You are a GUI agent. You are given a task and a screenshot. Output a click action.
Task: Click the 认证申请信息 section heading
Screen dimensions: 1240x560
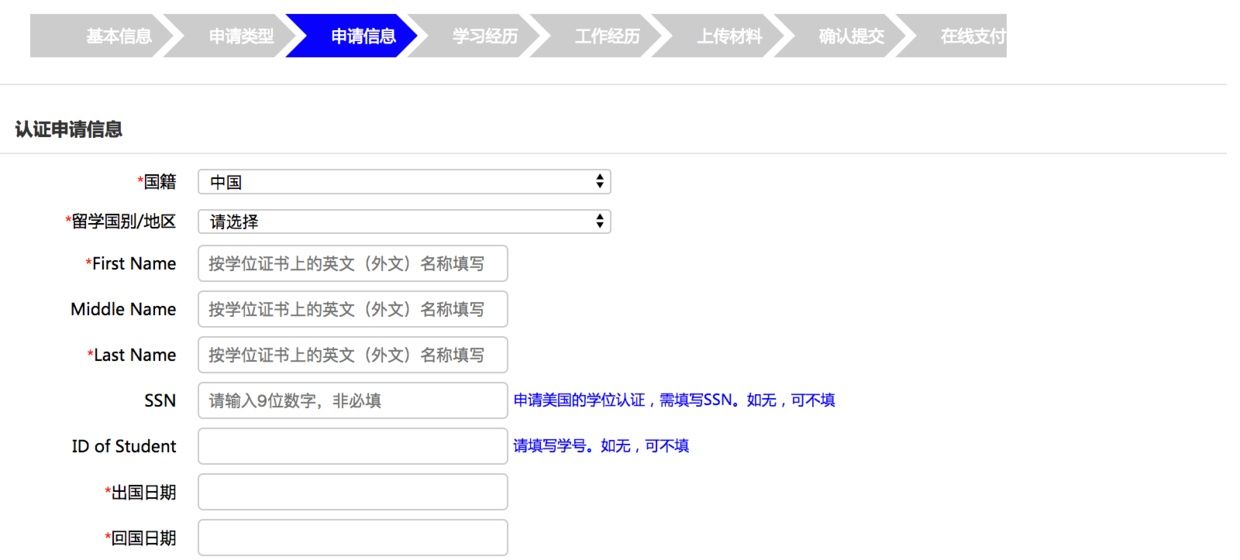click(68, 129)
